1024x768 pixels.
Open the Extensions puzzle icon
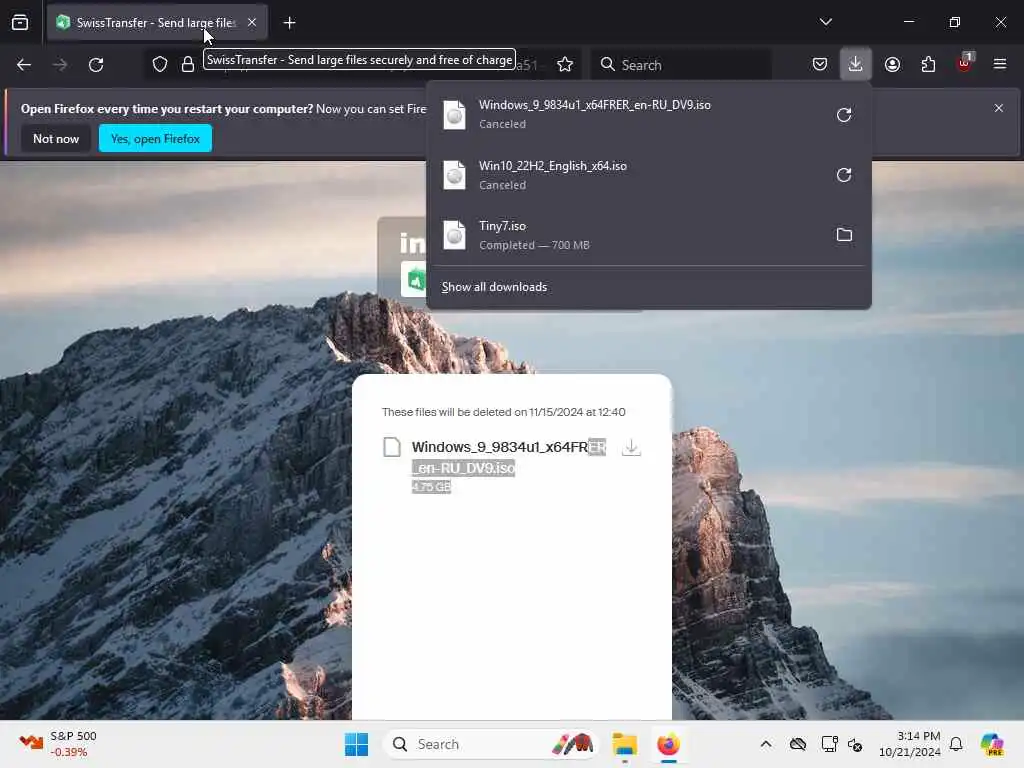pos(928,64)
